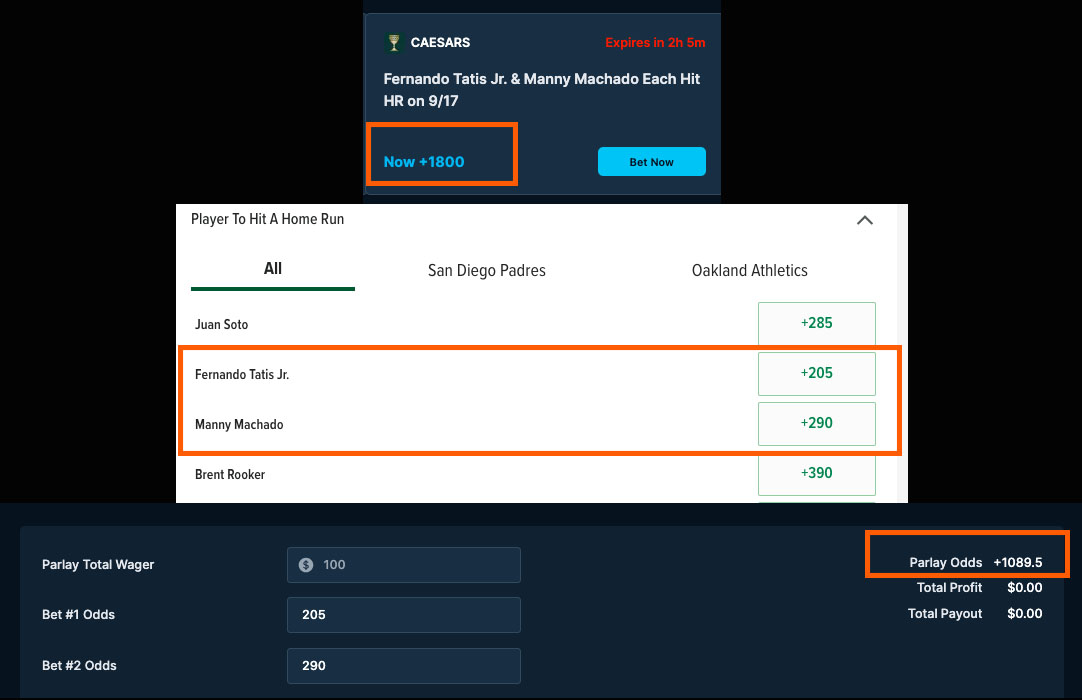
Task: Click the Parlay Total Wager label
Action: point(98,565)
